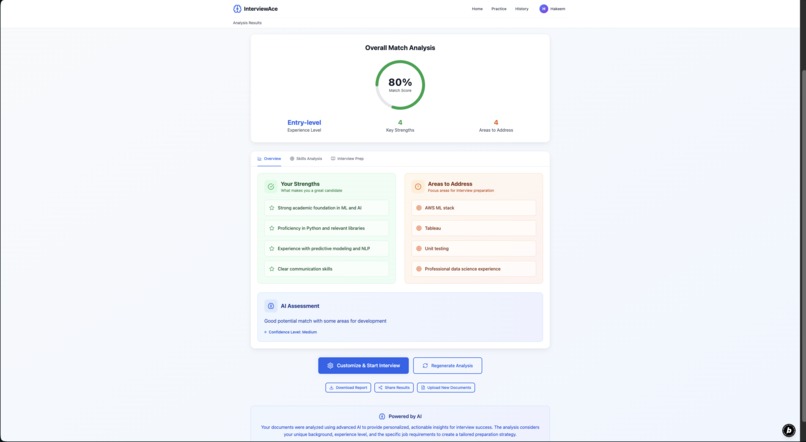Click the orange dot beside Tableau
This screenshot has width=806, height=442.
pos(419,228)
